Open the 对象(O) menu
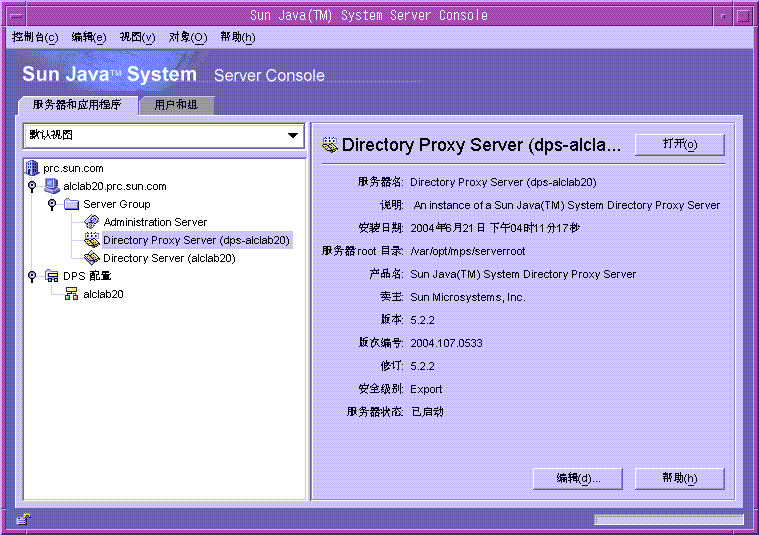This screenshot has height=535, width=759. pos(188,37)
